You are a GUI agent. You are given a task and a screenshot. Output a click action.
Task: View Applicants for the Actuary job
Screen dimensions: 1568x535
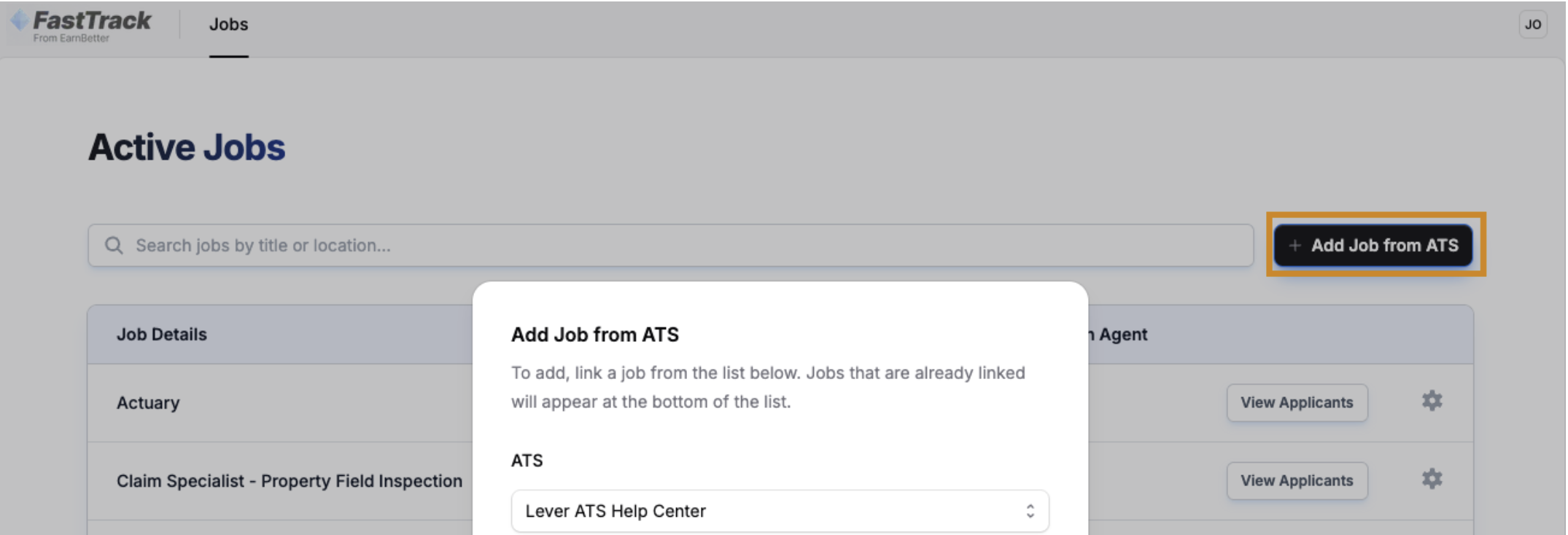click(x=1297, y=402)
